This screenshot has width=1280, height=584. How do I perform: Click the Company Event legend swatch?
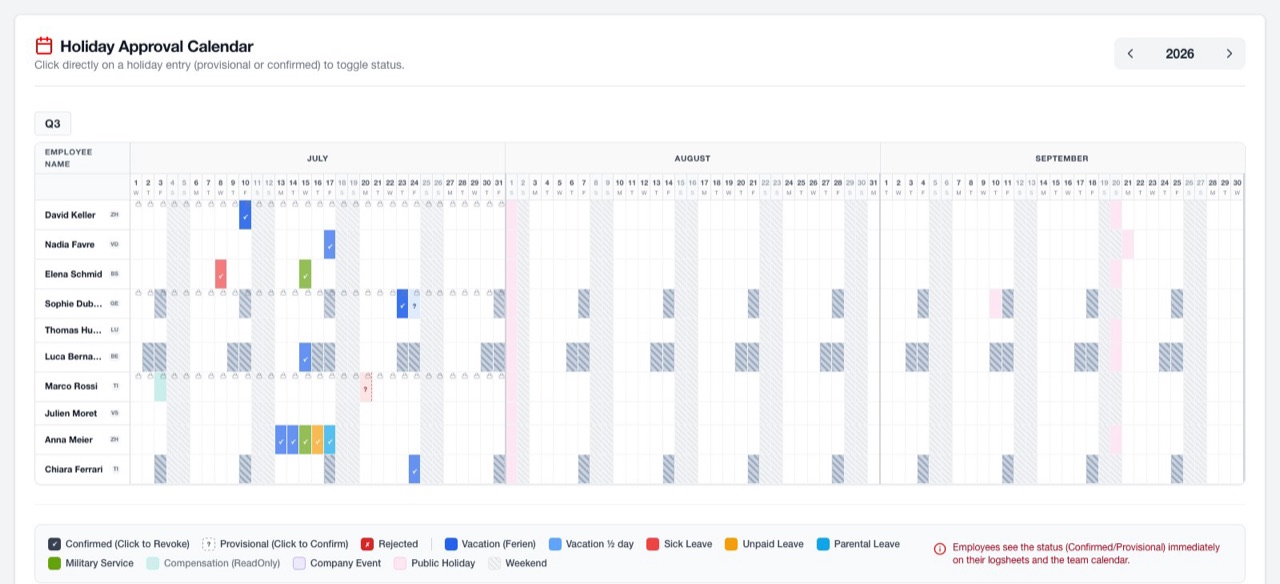(299, 563)
